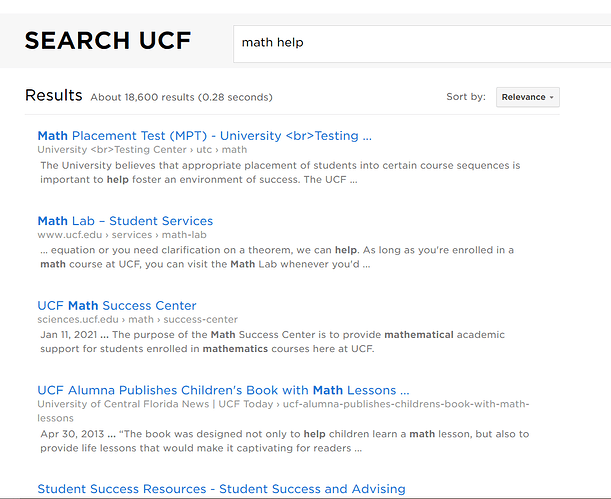611x499 pixels.
Task: Click the UCF Today breadcrumb under Alumna result
Action: 283,411
